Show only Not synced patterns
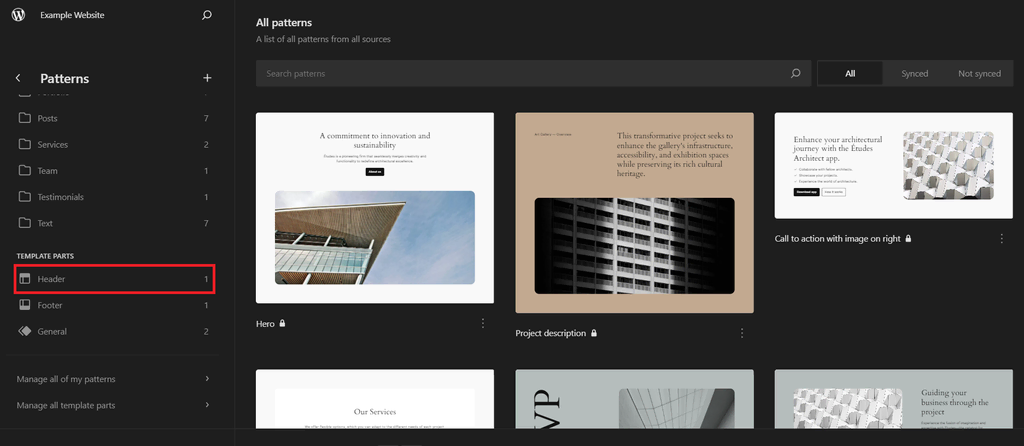Image resolution: width=1024 pixels, height=446 pixels. tap(979, 74)
